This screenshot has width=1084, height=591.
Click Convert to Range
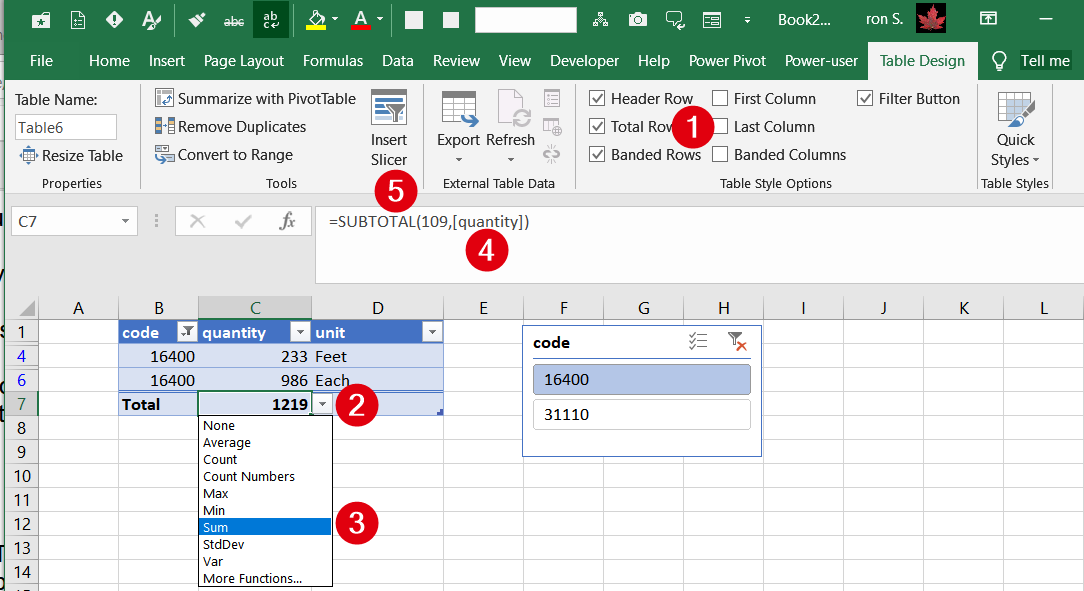tap(224, 155)
